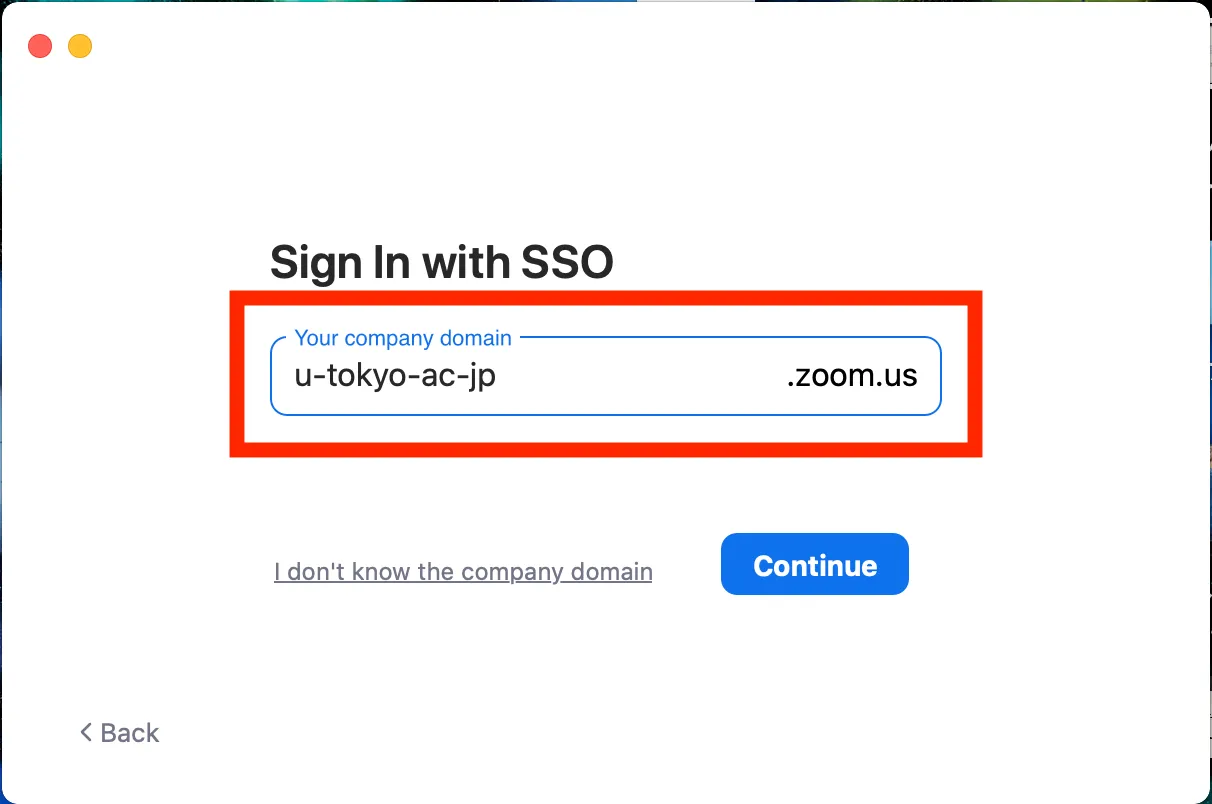The image size is (1212, 804).
Task: Click the "u-tokyo-ac-jp" text in the field
Action: pos(395,376)
